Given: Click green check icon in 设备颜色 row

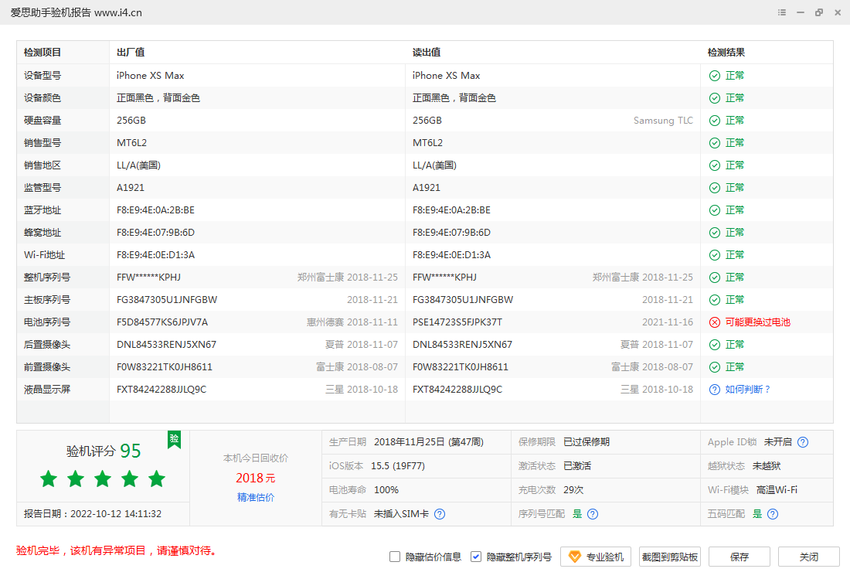Looking at the screenshot, I should tap(714, 98).
